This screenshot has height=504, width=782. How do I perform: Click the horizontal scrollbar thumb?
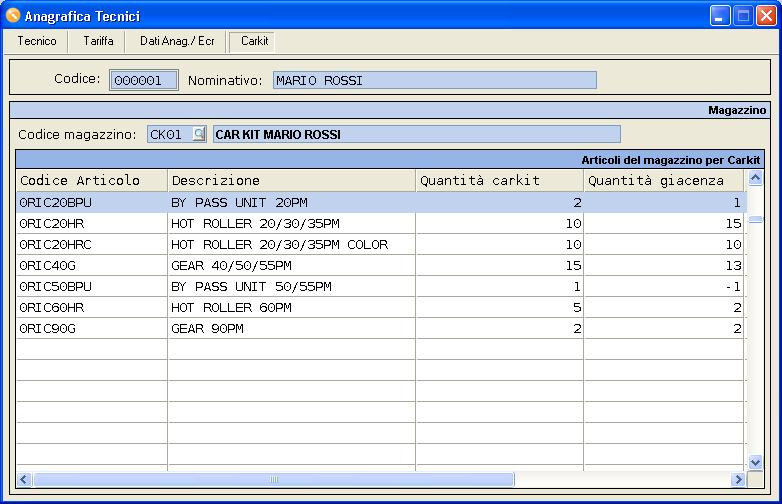click(x=273, y=480)
